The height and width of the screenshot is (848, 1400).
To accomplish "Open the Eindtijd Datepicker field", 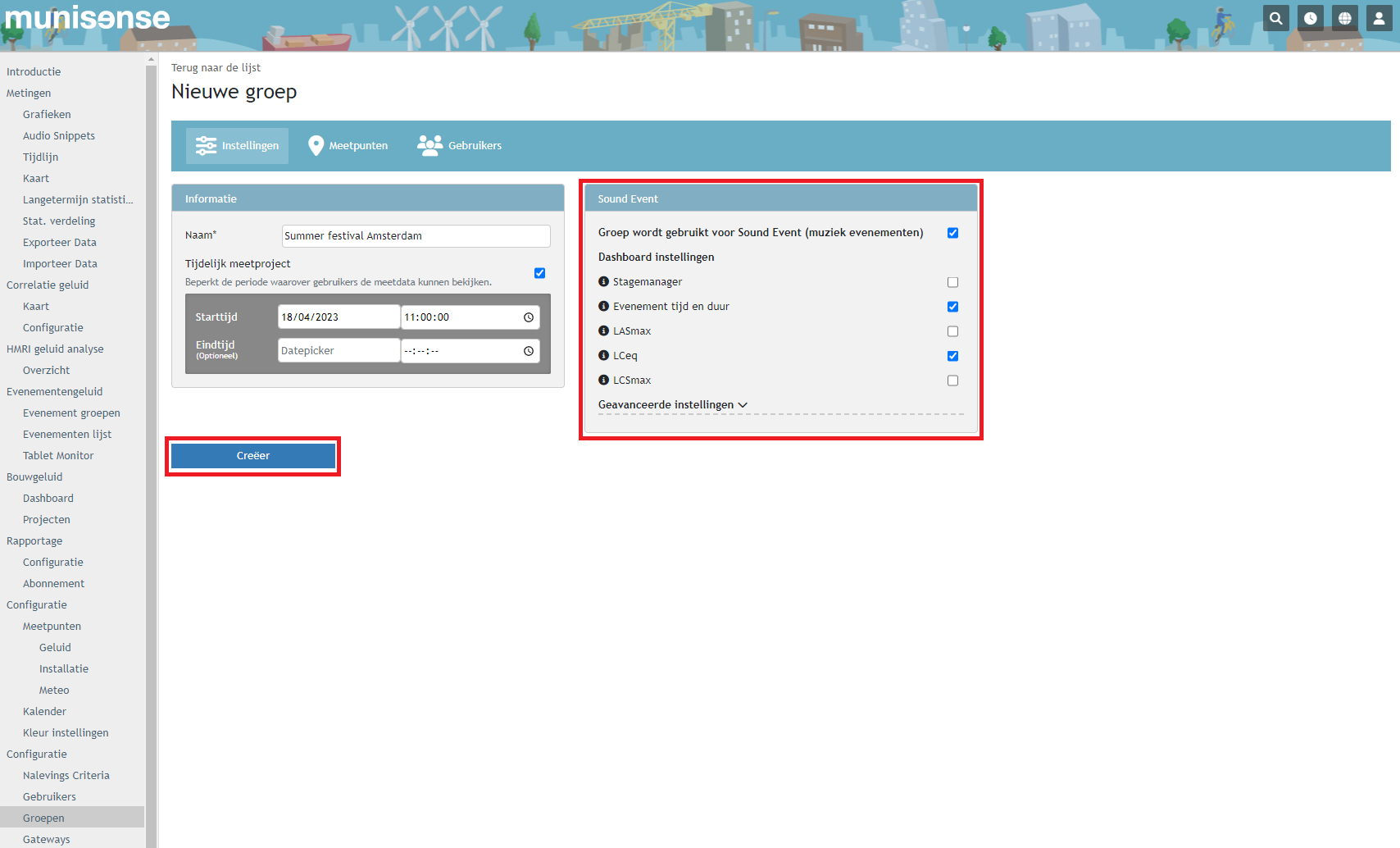I will (339, 351).
